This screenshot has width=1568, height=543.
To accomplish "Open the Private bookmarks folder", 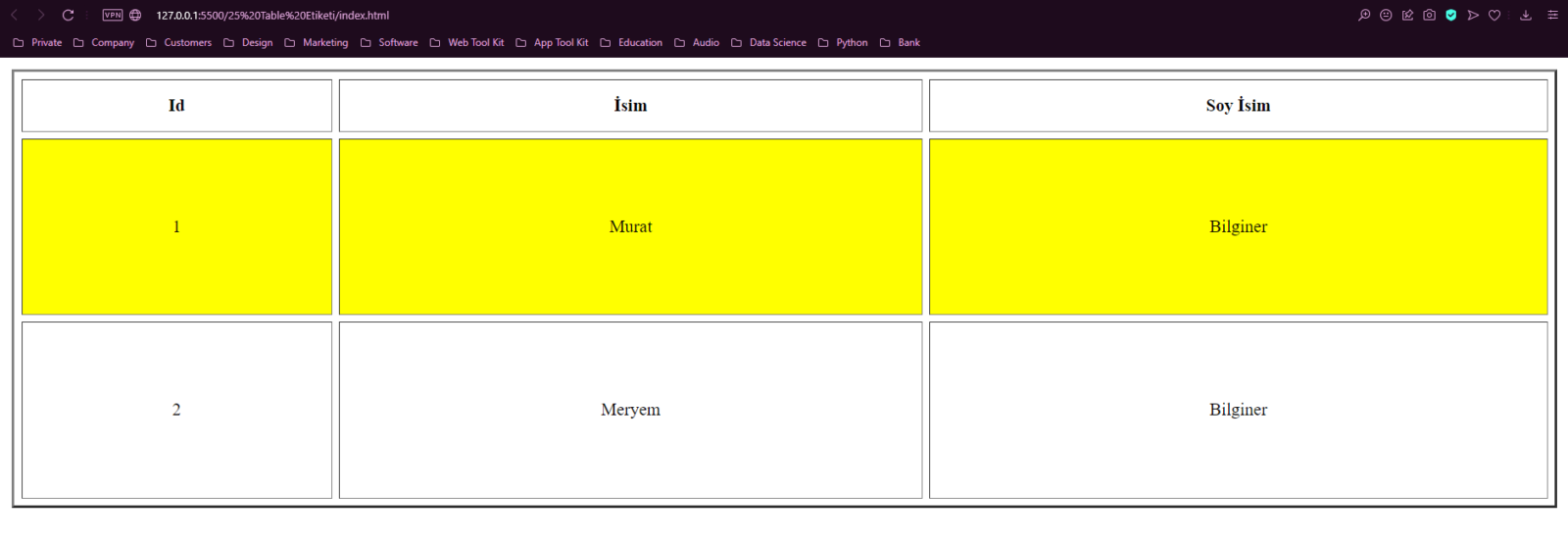I will (37, 43).
